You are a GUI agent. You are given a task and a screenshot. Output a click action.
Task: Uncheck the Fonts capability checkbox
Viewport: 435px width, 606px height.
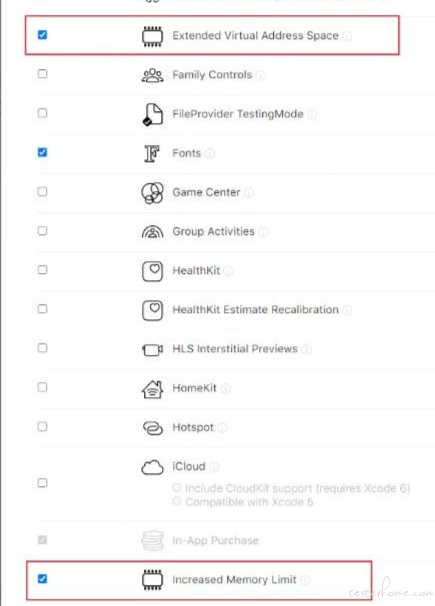point(42,152)
